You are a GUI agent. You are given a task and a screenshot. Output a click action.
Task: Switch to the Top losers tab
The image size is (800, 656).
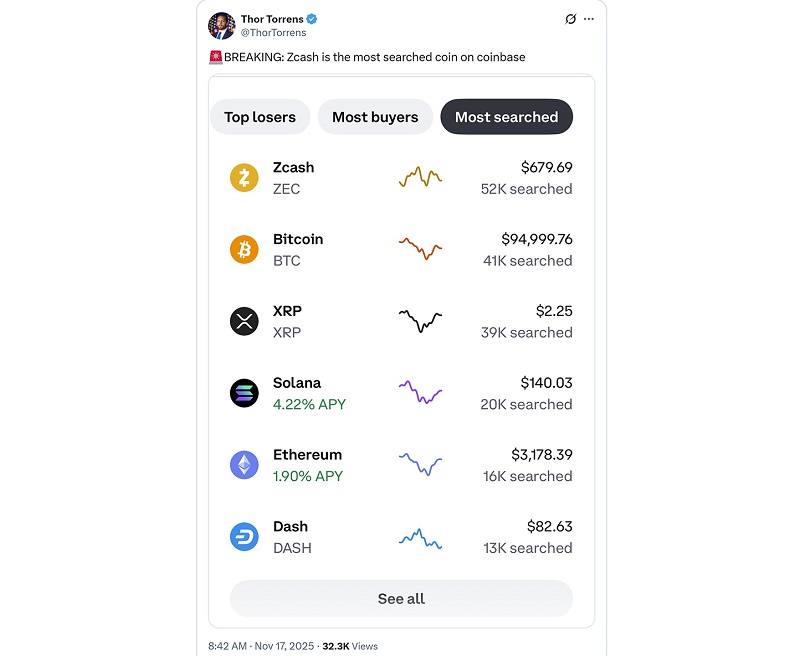(x=260, y=117)
